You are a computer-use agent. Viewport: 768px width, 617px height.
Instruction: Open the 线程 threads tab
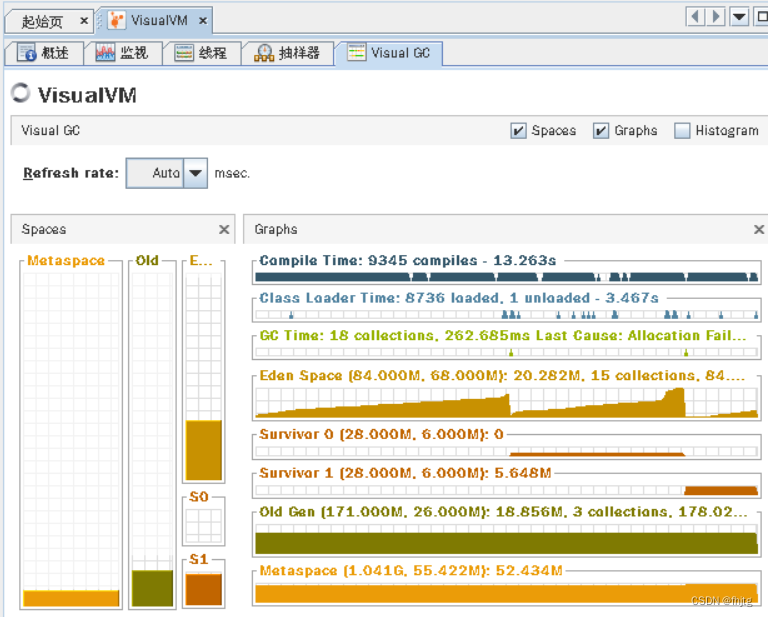(x=202, y=52)
